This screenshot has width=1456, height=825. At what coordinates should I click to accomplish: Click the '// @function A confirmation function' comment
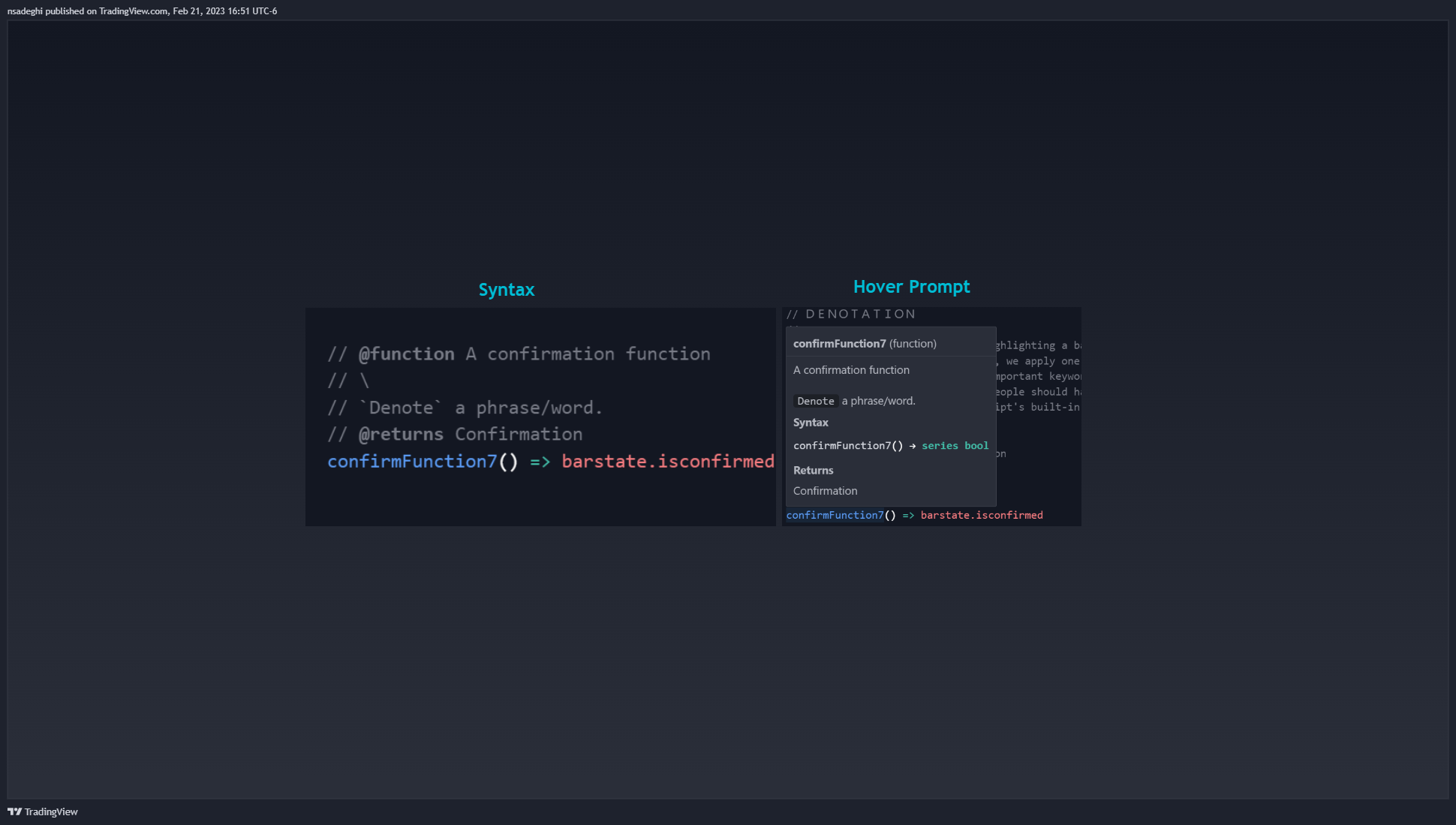[x=519, y=354]
